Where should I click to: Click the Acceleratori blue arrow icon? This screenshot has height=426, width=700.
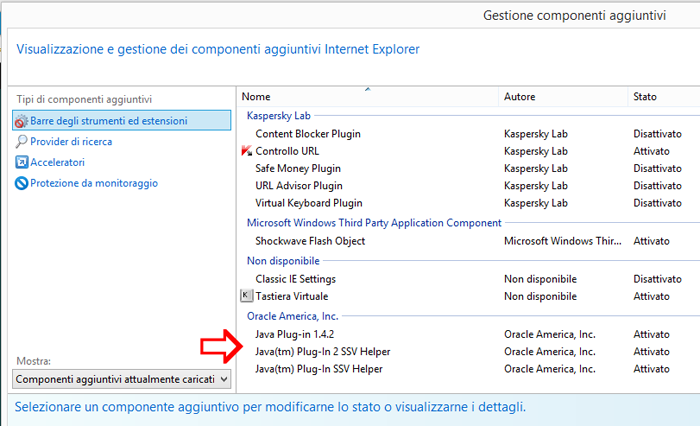click(x=21, y=162)
